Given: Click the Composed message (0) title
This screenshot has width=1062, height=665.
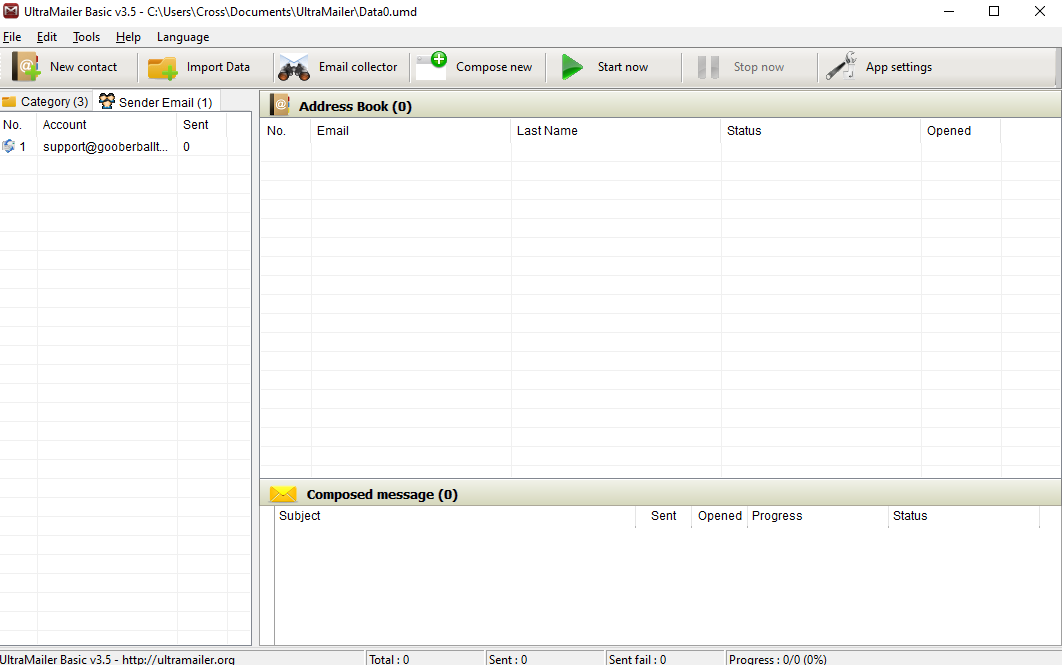Looking at the screenshot, I should [382, 494].
